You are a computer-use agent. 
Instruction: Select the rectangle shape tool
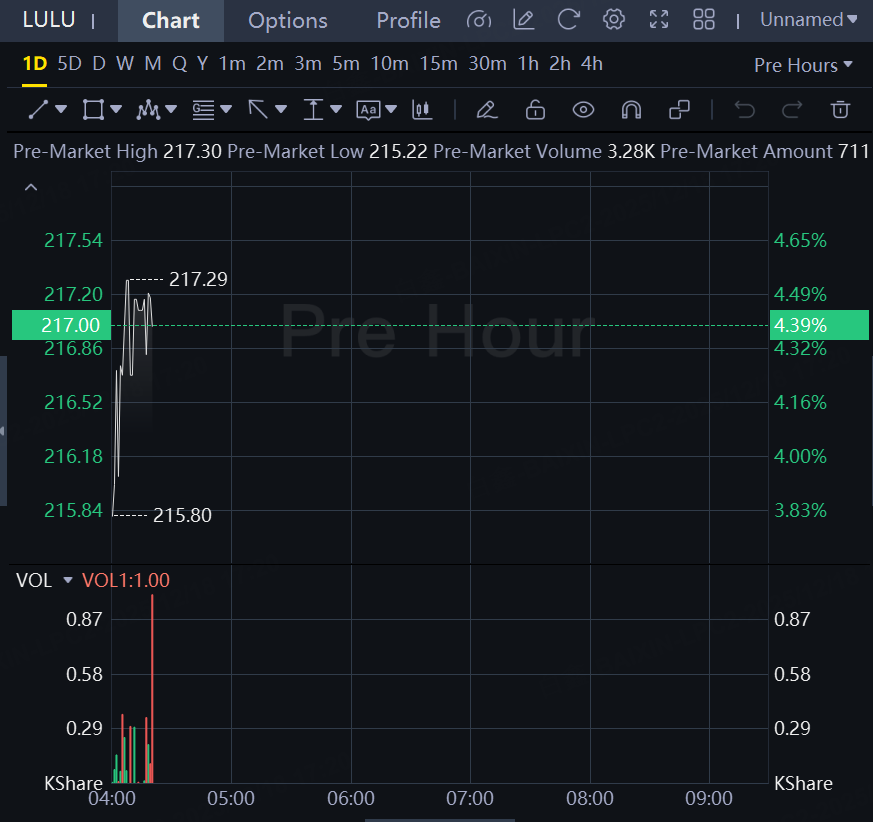pyautogui.click(x=93, y=109)
